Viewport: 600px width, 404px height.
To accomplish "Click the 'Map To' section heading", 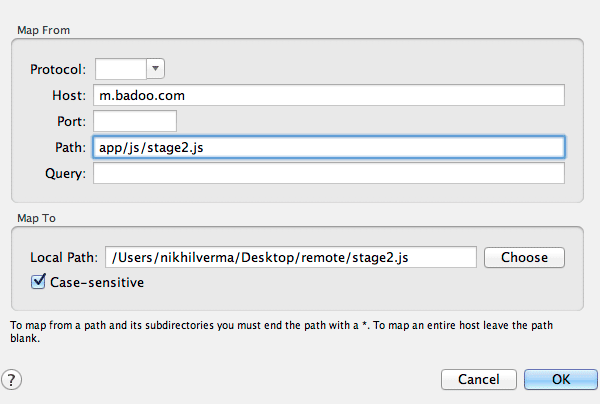I will pos(34,217).
